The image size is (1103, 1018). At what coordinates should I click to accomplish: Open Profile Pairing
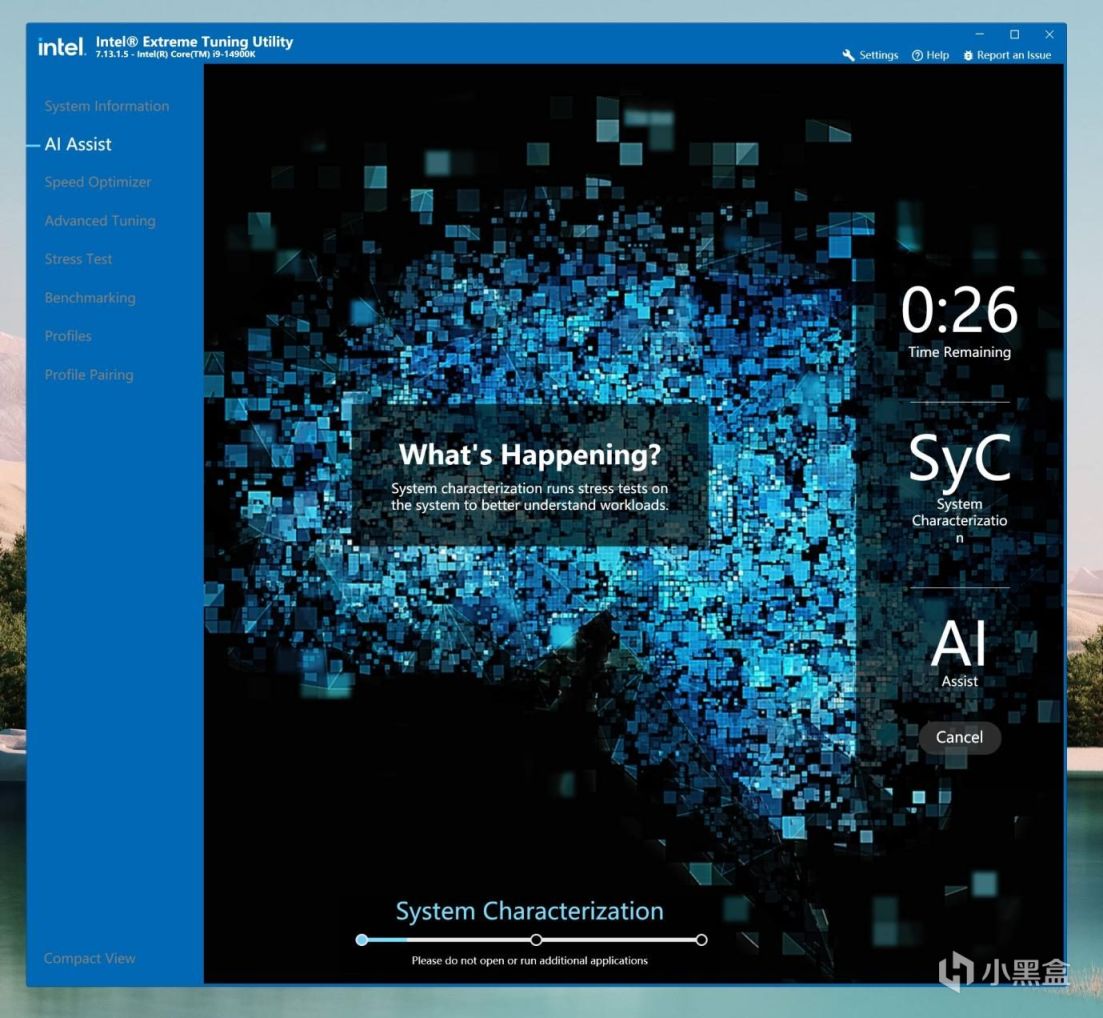pos(89,375)
